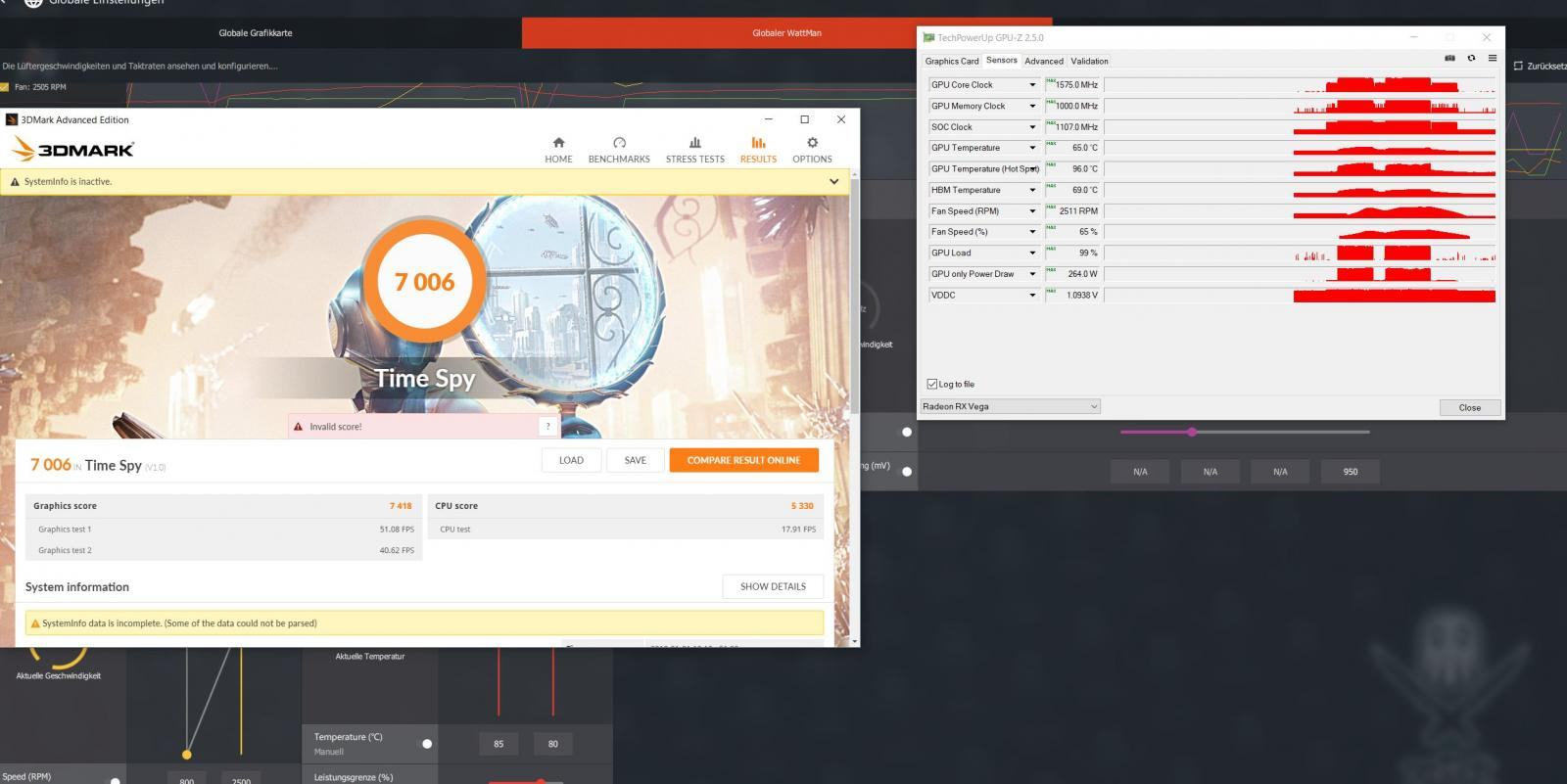This screenshot has height=784, width=1567.
Task: Open the Stress Tests icon in 3DMark
Action: 695,143
